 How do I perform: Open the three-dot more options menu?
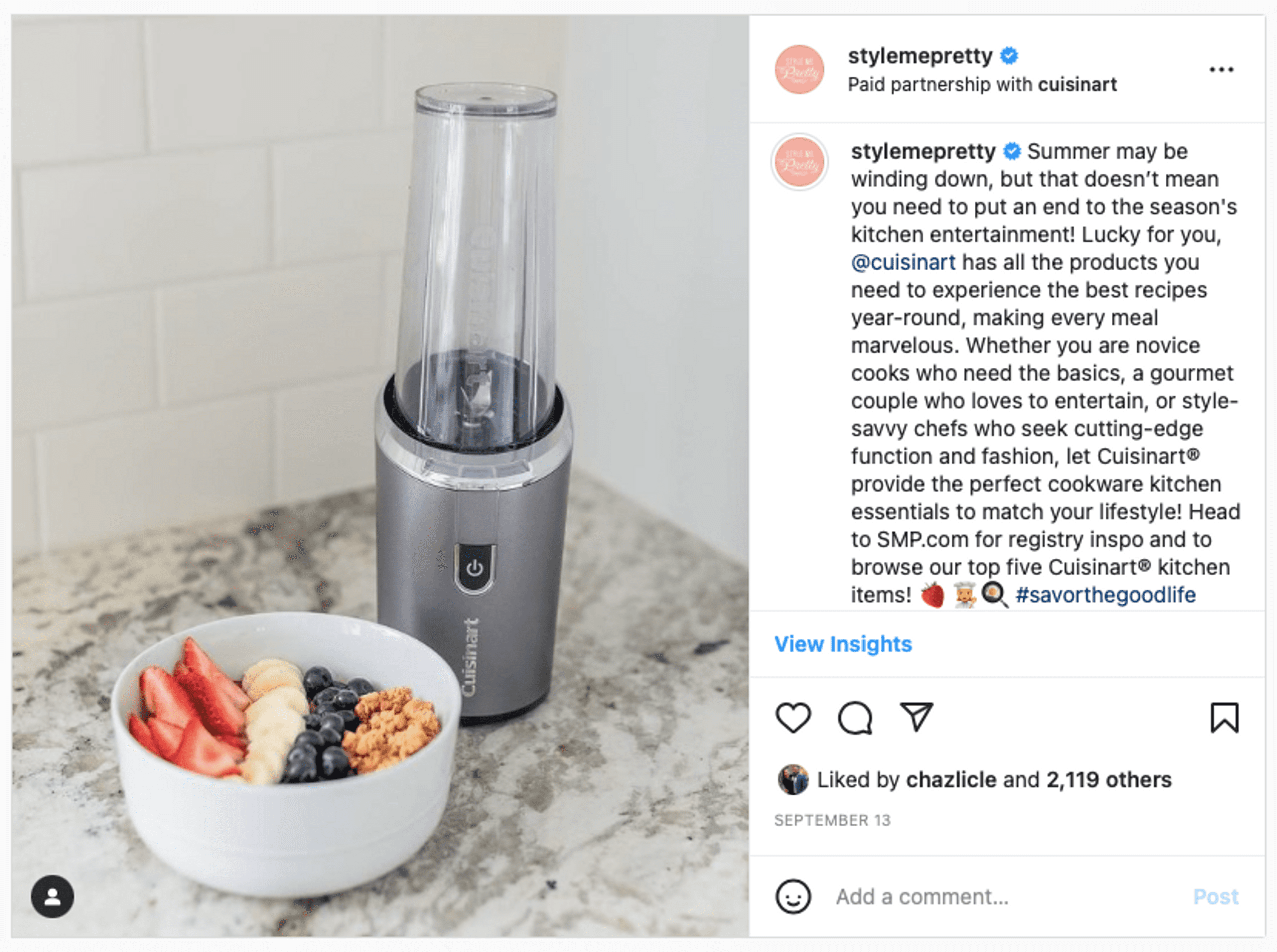click(1221, 70)
